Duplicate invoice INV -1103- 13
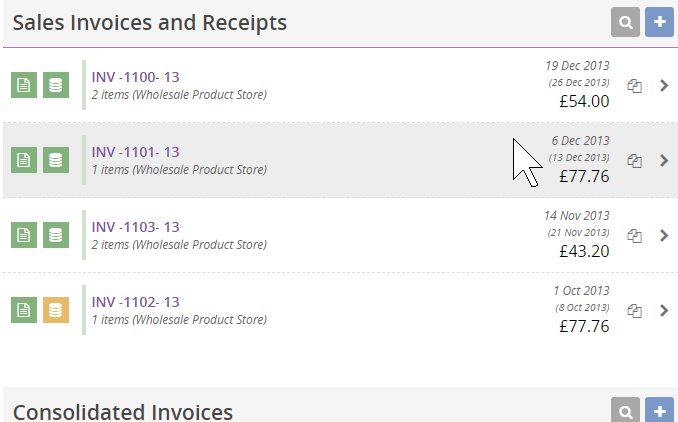Screen dimensions: 678x422 click(x=634, y=236)
